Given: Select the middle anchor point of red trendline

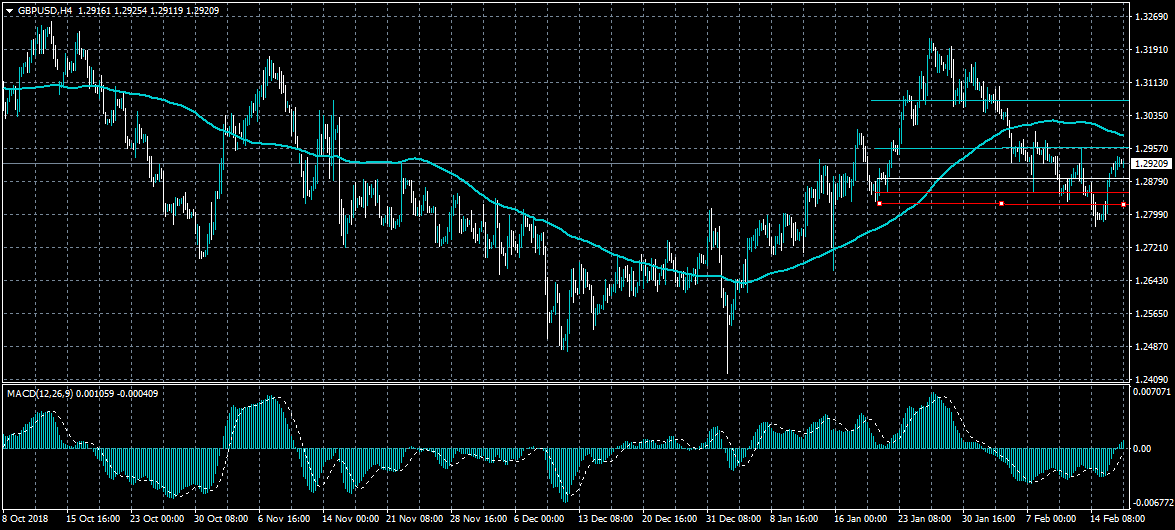Looking at the screenshot, I should pyautogui.click(x=1001, y=204).
